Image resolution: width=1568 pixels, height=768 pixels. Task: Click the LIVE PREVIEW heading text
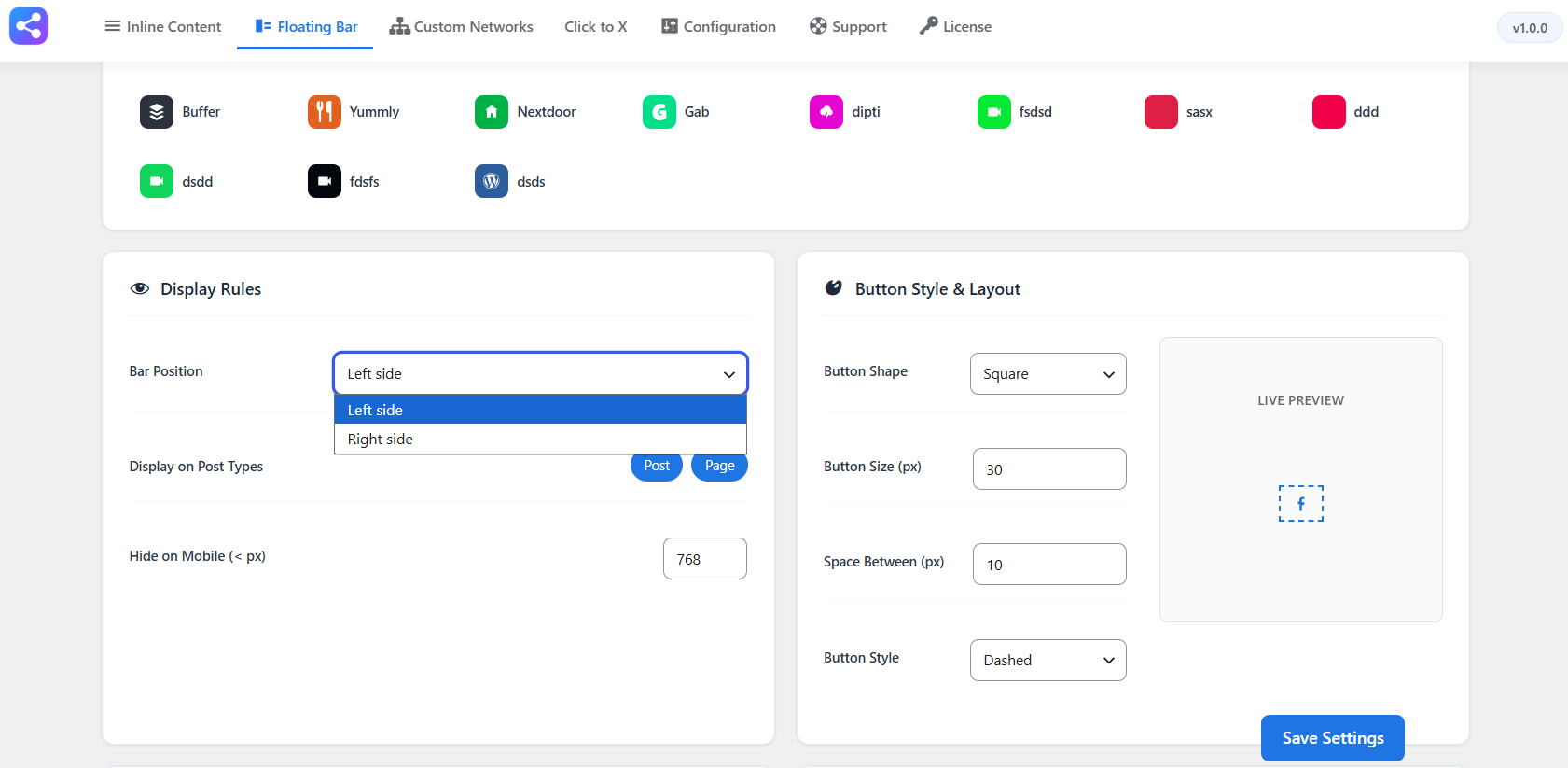point(1300,400)
